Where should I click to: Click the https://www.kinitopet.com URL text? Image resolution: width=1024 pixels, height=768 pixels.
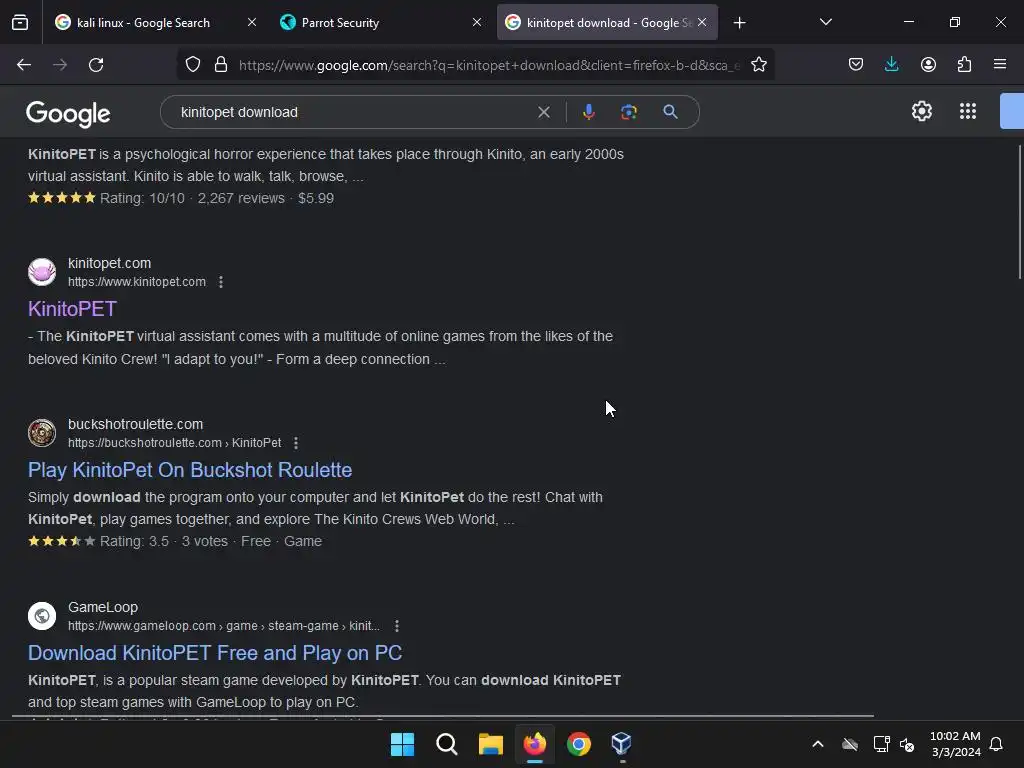click(x=136, y=282)
